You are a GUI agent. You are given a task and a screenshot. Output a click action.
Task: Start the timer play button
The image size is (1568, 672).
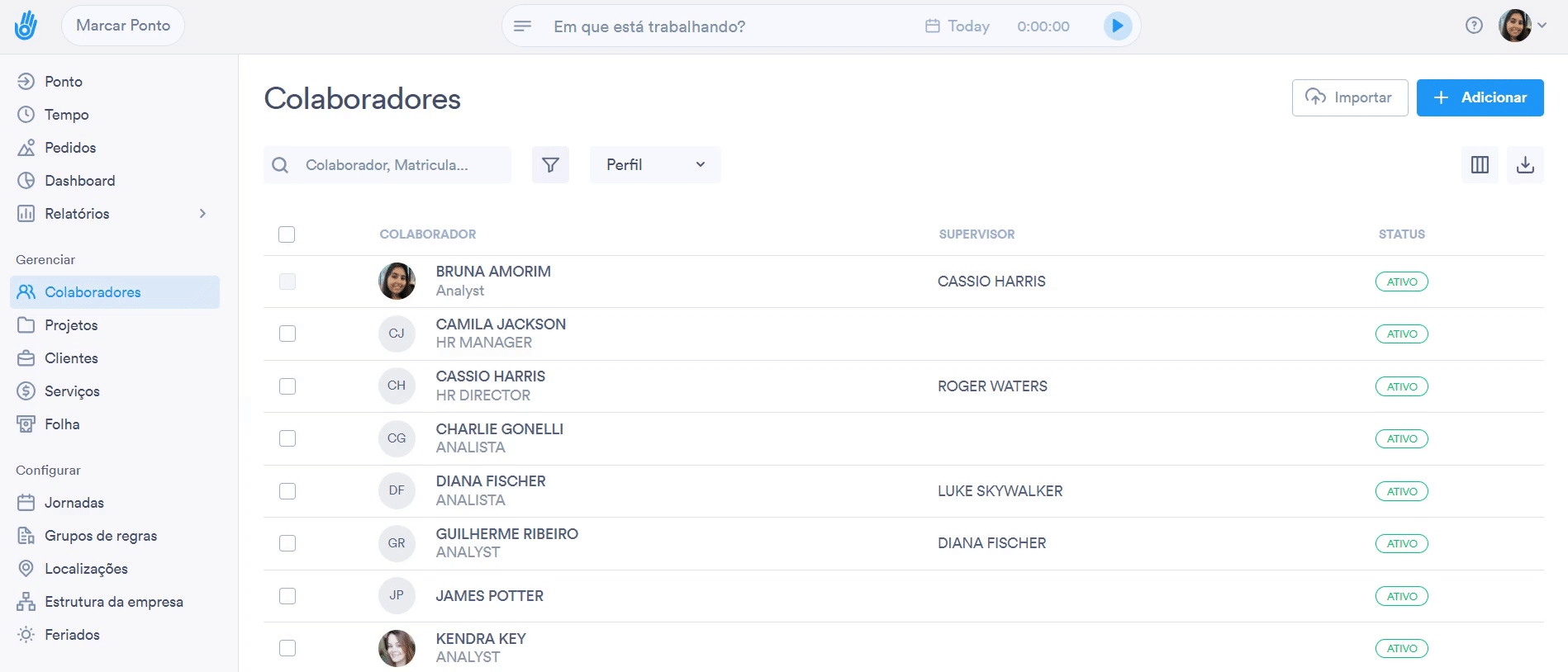click(x=1117, y=26)
